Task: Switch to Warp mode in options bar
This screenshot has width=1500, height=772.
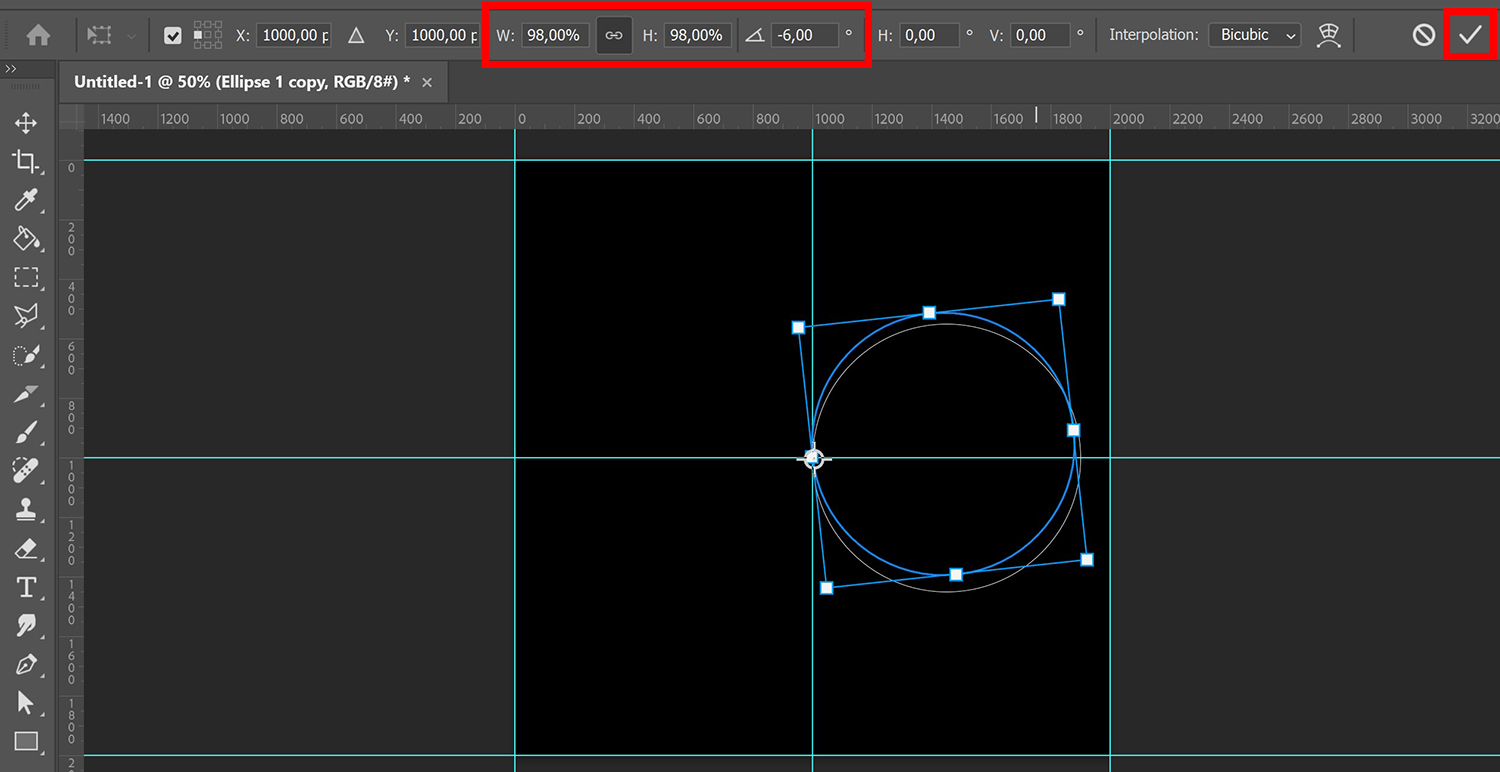Action: tap(1328, 33)
